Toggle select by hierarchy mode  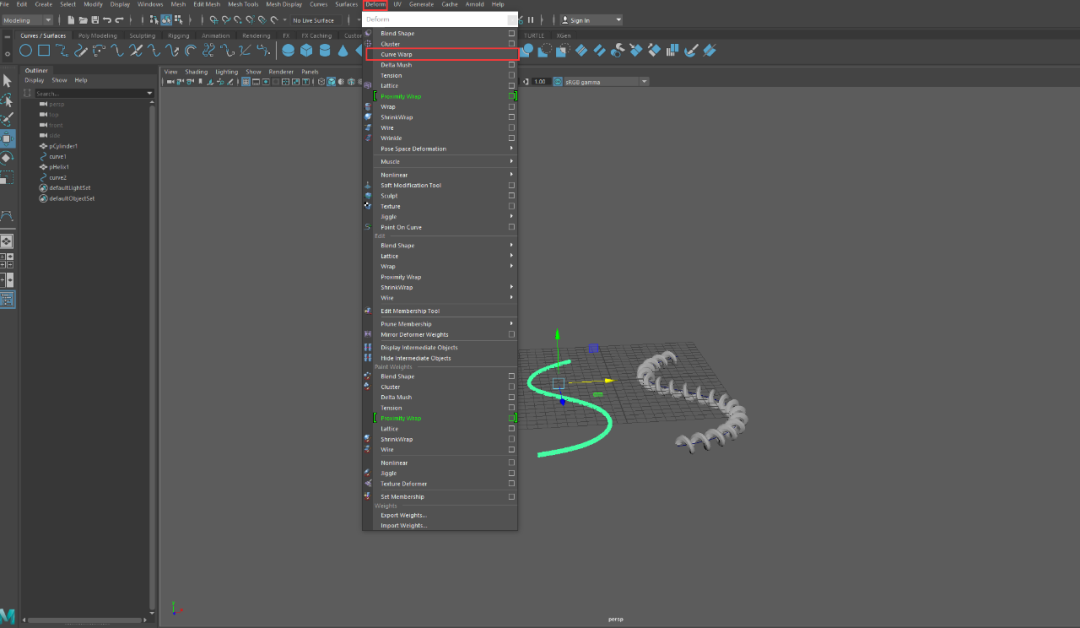pyautogui.click(x=154, y=20)
